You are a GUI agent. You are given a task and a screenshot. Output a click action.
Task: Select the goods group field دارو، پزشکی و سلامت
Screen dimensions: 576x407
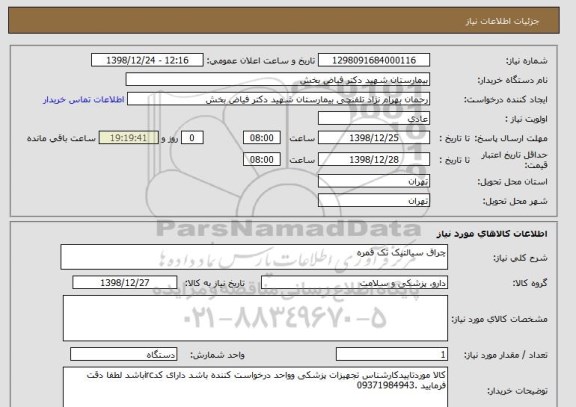point(354,282)
